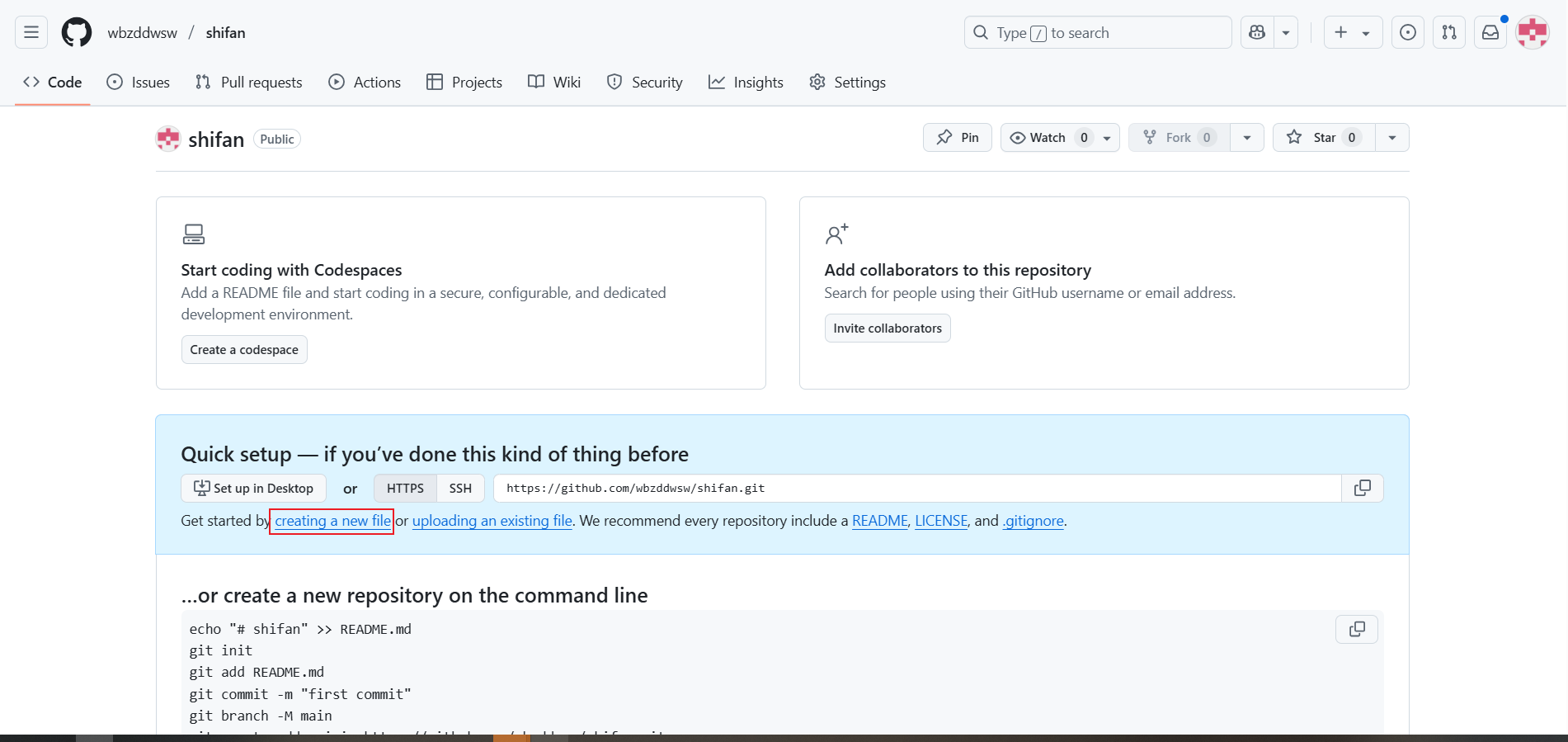Viewport: 1568px width, 742px height.
Task: Select the HTTPS clone option
Action: tap(405, 488)
